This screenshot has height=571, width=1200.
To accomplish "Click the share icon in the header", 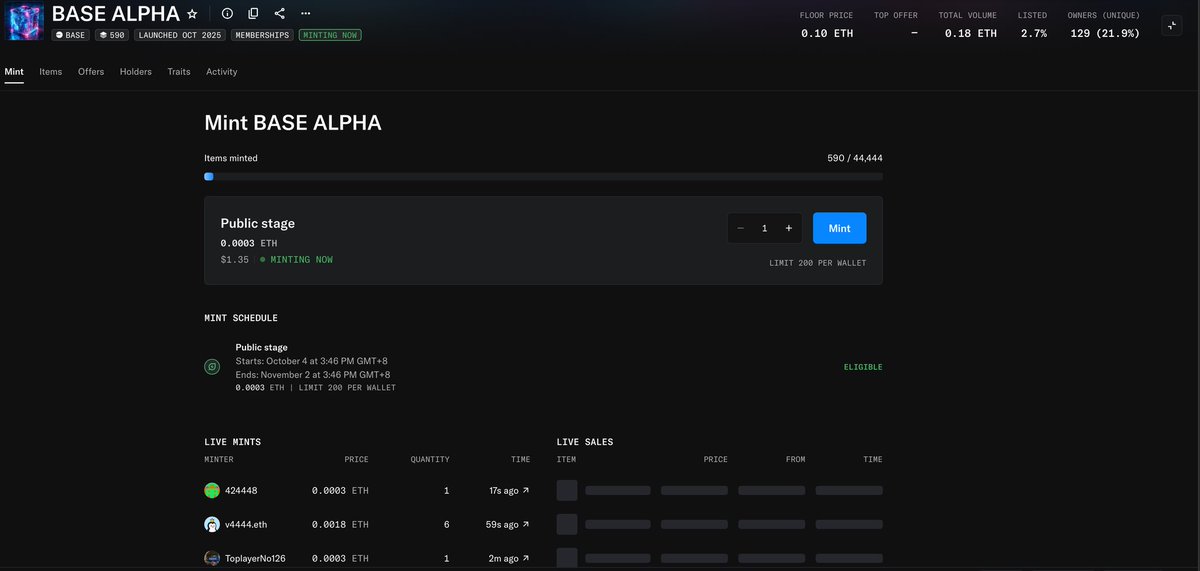I will [x=279, y=14].
